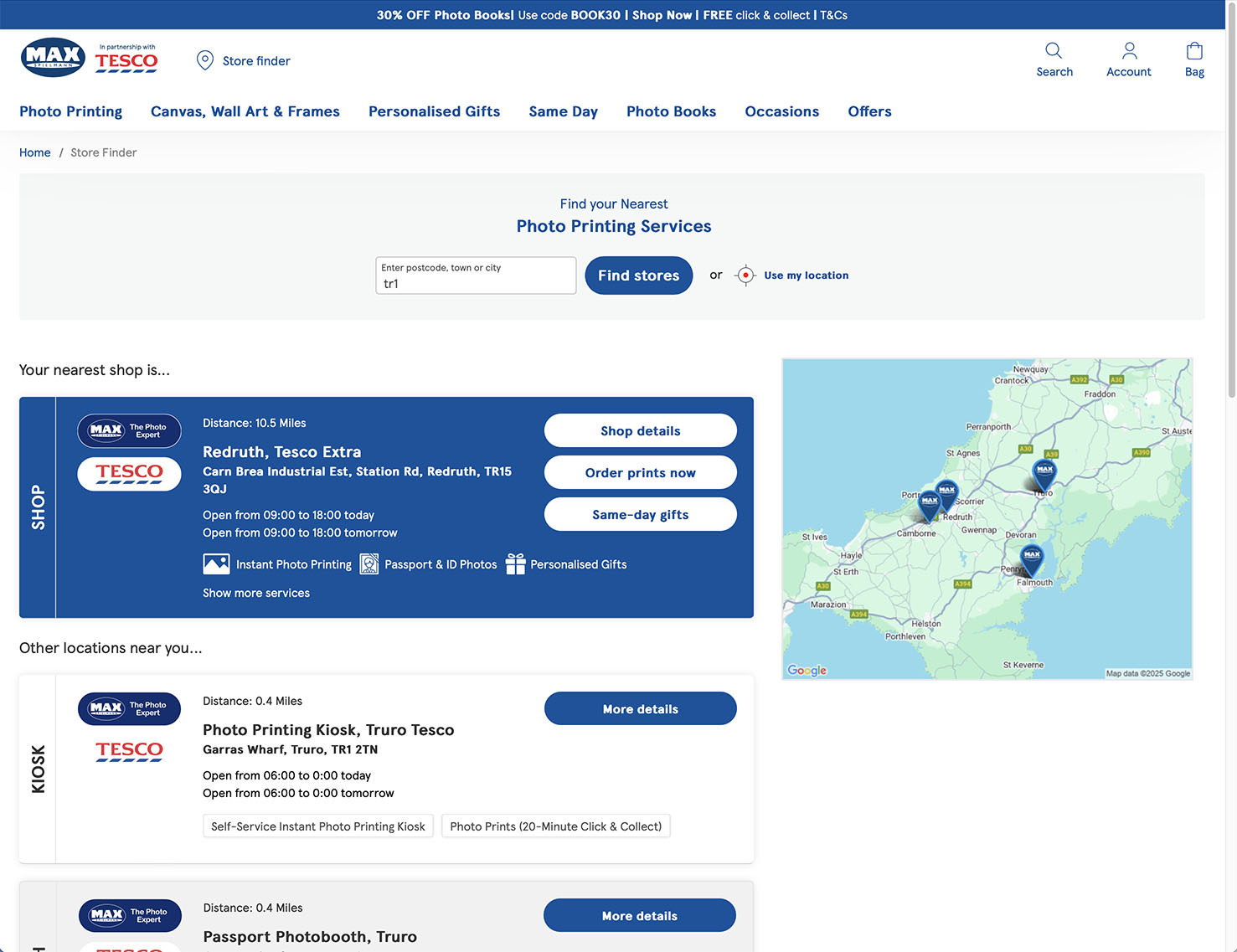Click the Passport Photobooth, Truro heading

pos(310,937)
